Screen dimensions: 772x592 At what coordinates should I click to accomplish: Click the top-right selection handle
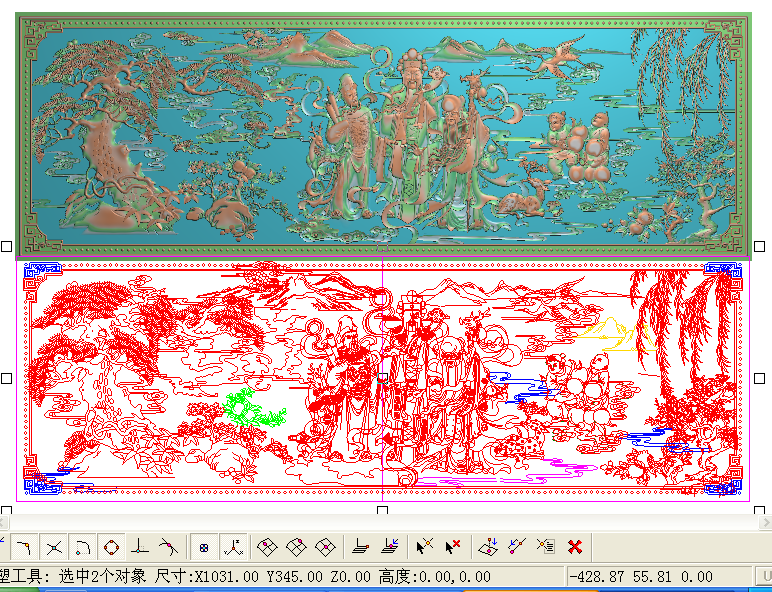click(759, 246)
